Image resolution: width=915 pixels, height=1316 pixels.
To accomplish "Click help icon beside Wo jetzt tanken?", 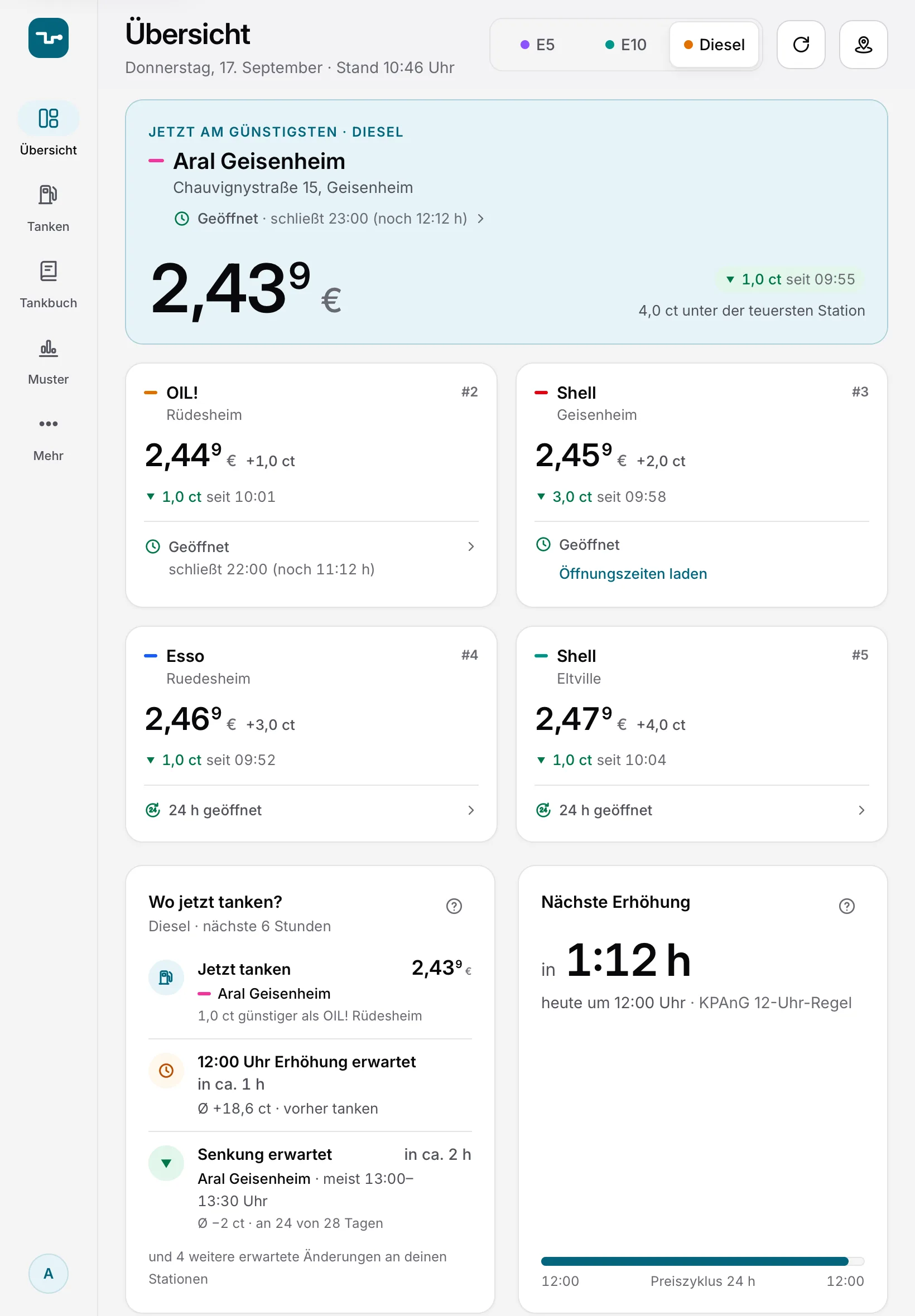I will [454, 906].
